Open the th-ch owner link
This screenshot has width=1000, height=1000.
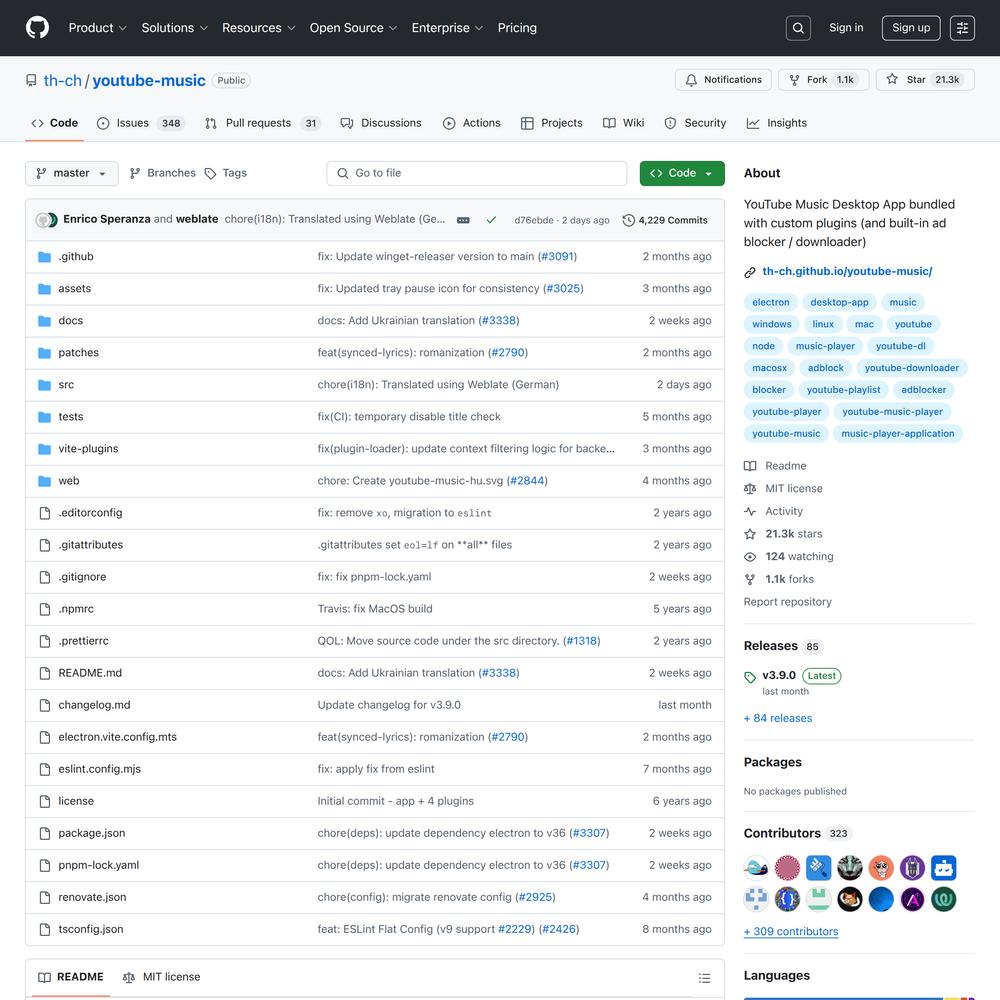click(x=62, y=80)
